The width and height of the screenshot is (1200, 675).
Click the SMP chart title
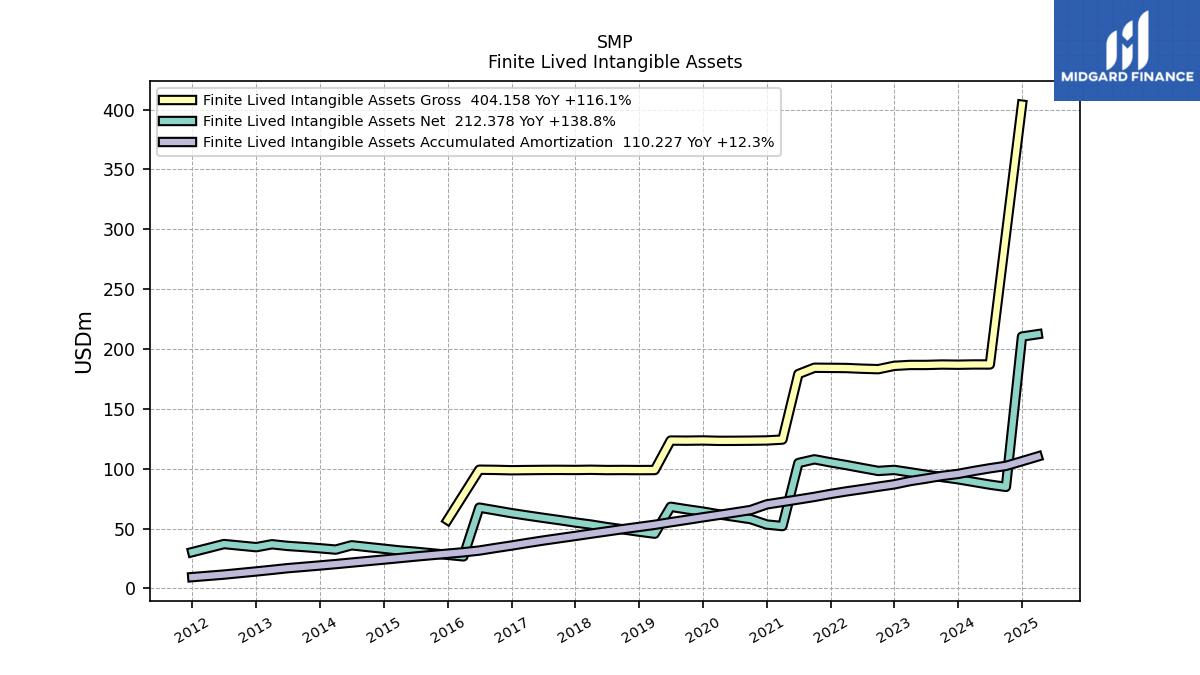coord(615,42)
